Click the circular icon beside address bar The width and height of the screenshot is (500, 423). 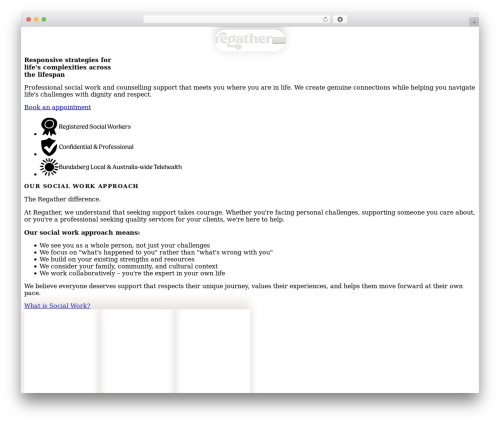point(340,19)
